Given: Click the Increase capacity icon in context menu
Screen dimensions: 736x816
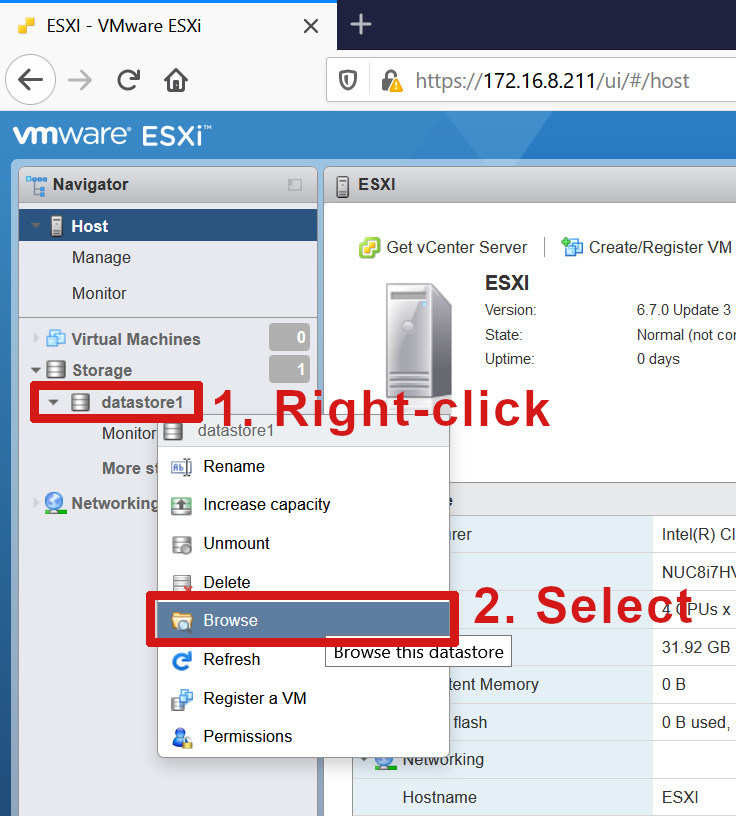Looking at the screenshot, I should 181,505.
